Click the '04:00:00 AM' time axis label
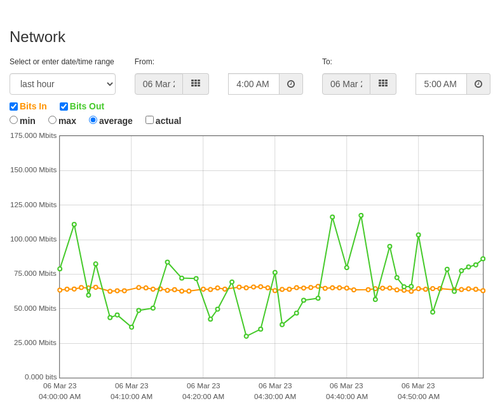 (x=60, y=397)
